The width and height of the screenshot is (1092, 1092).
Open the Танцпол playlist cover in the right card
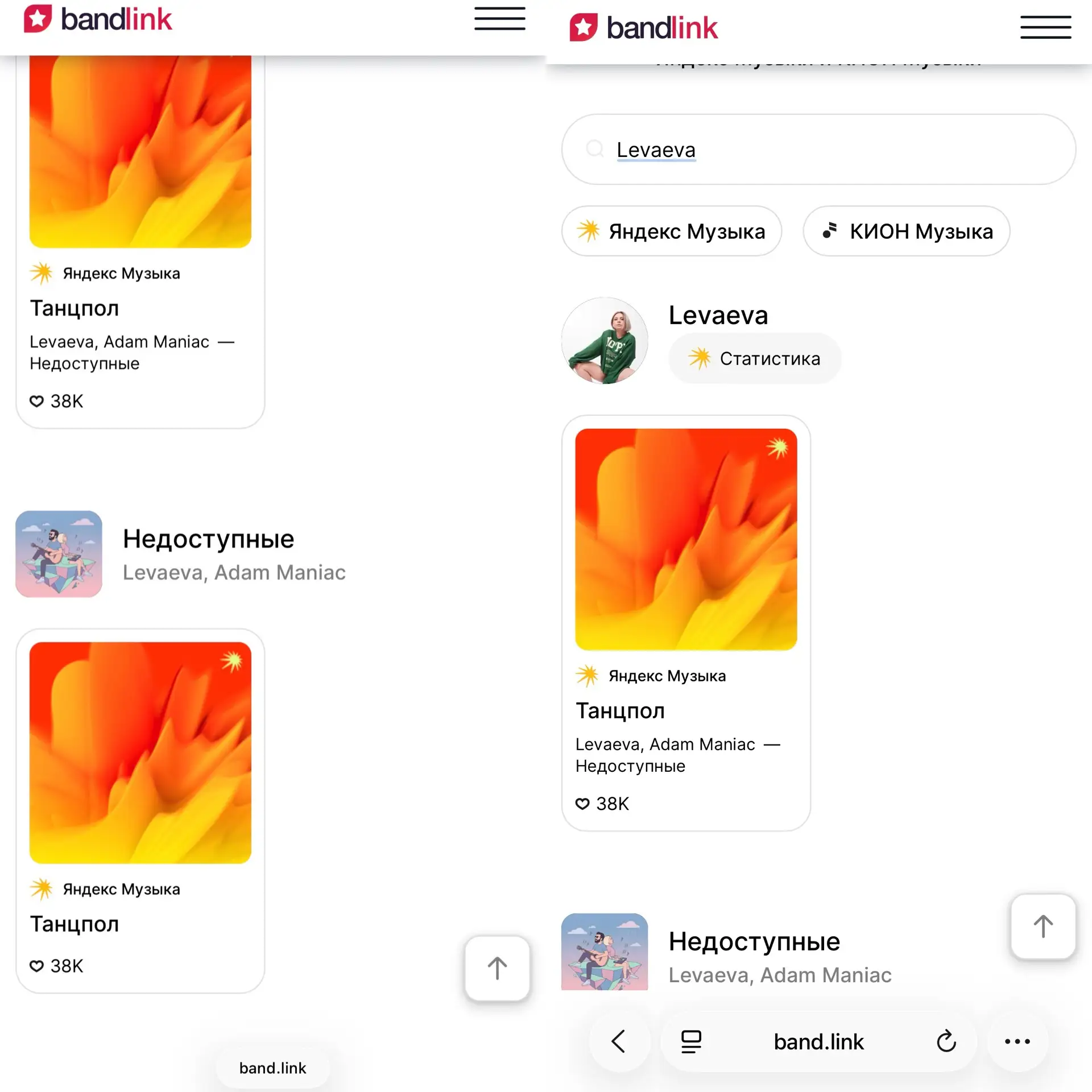(686, 539)
